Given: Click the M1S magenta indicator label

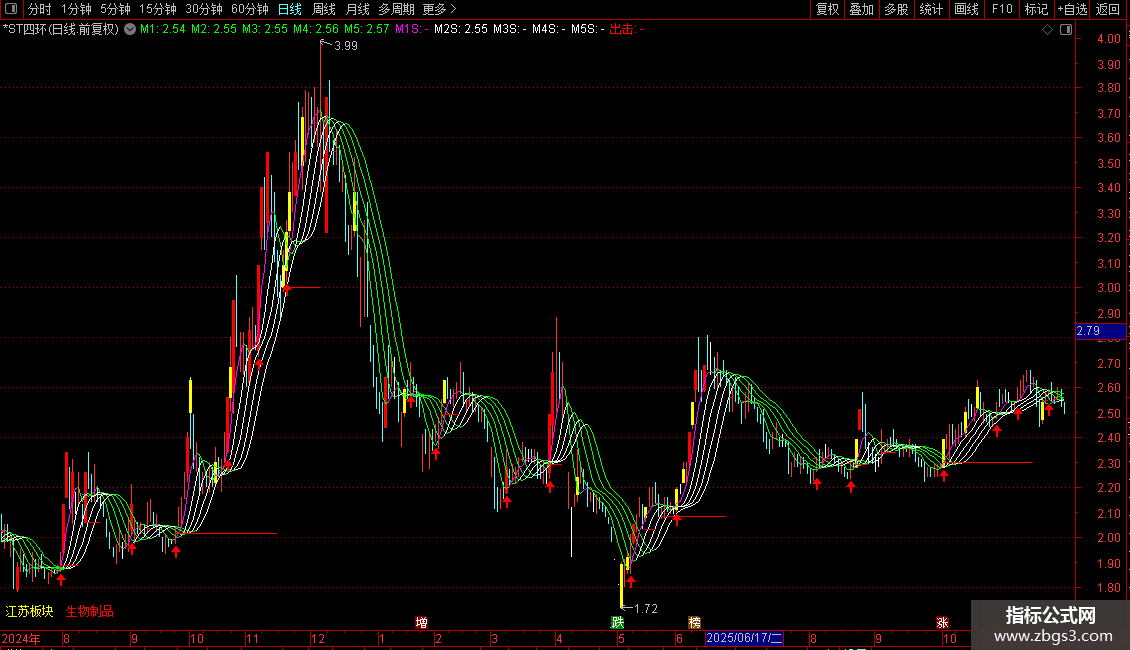Looking at the screenshot, I should [x=411, y=30].
